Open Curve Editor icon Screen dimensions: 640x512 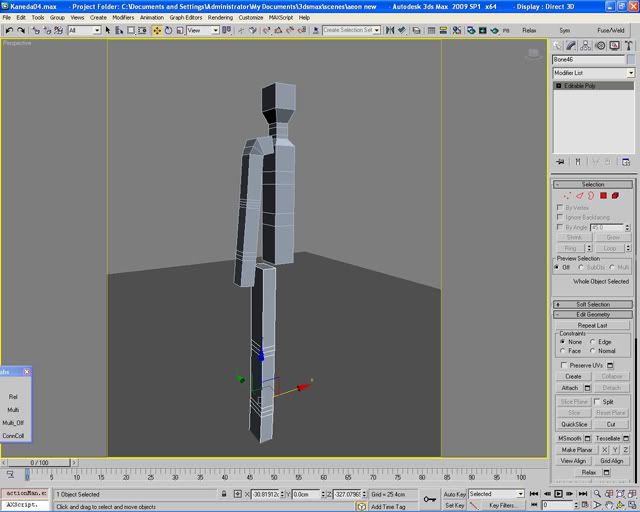(x=431, y=30)
